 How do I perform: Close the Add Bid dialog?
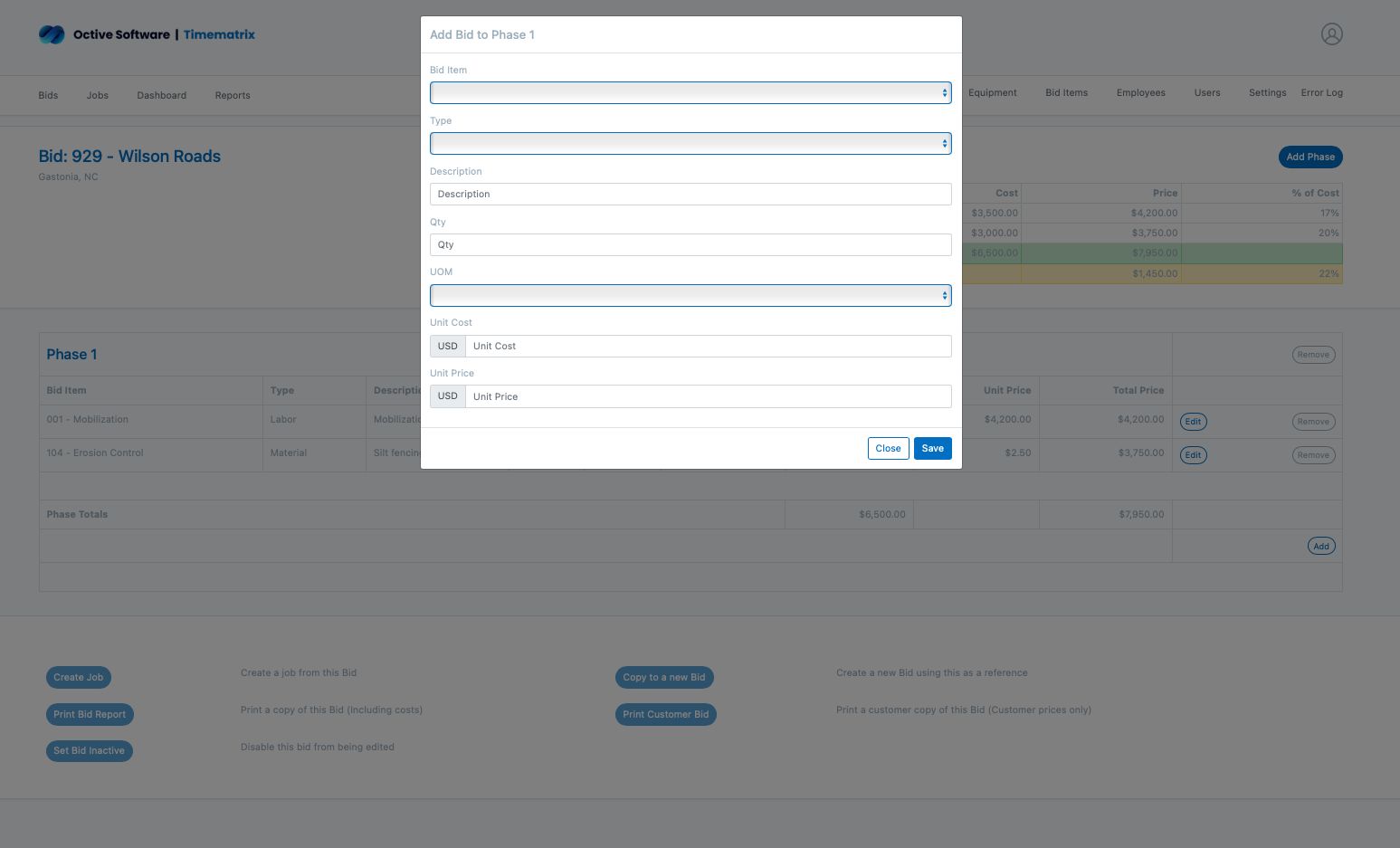coord(888,449)
